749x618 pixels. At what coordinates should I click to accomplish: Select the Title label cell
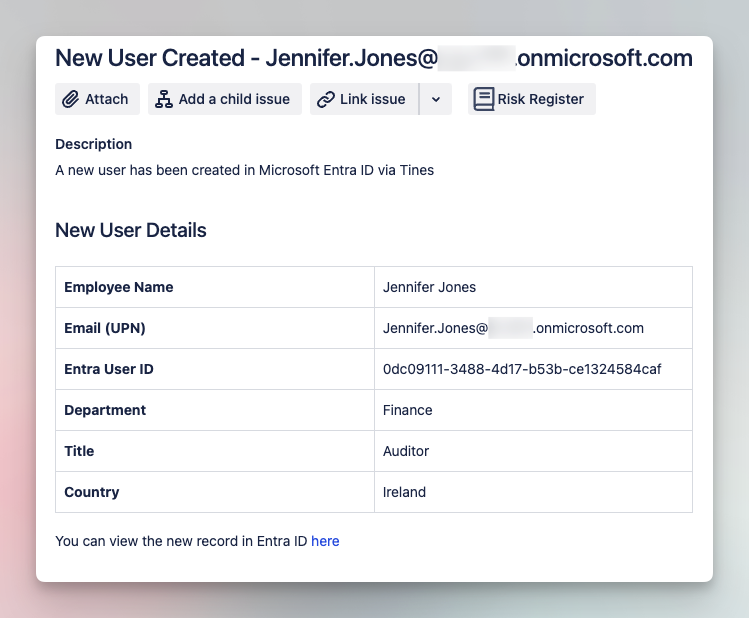215,451
